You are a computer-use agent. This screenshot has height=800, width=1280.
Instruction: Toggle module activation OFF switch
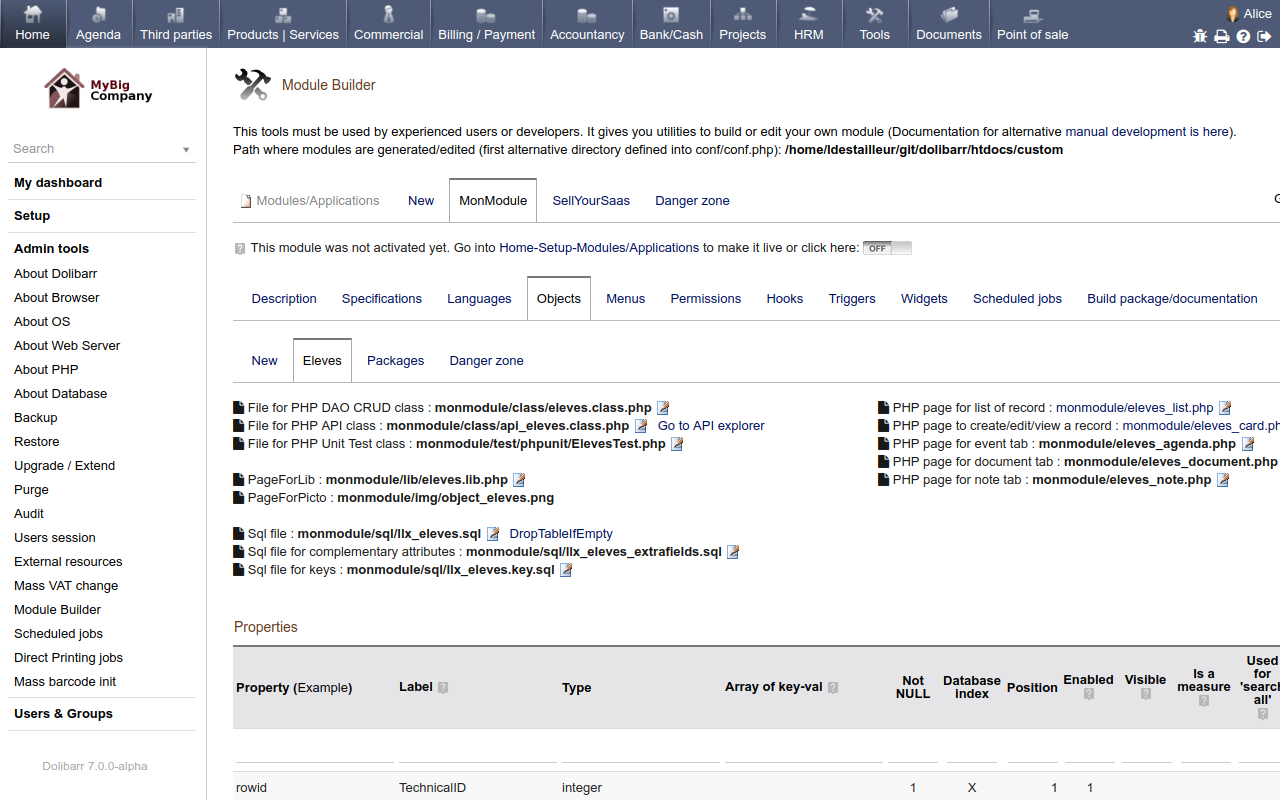click(x=888, y=248)
